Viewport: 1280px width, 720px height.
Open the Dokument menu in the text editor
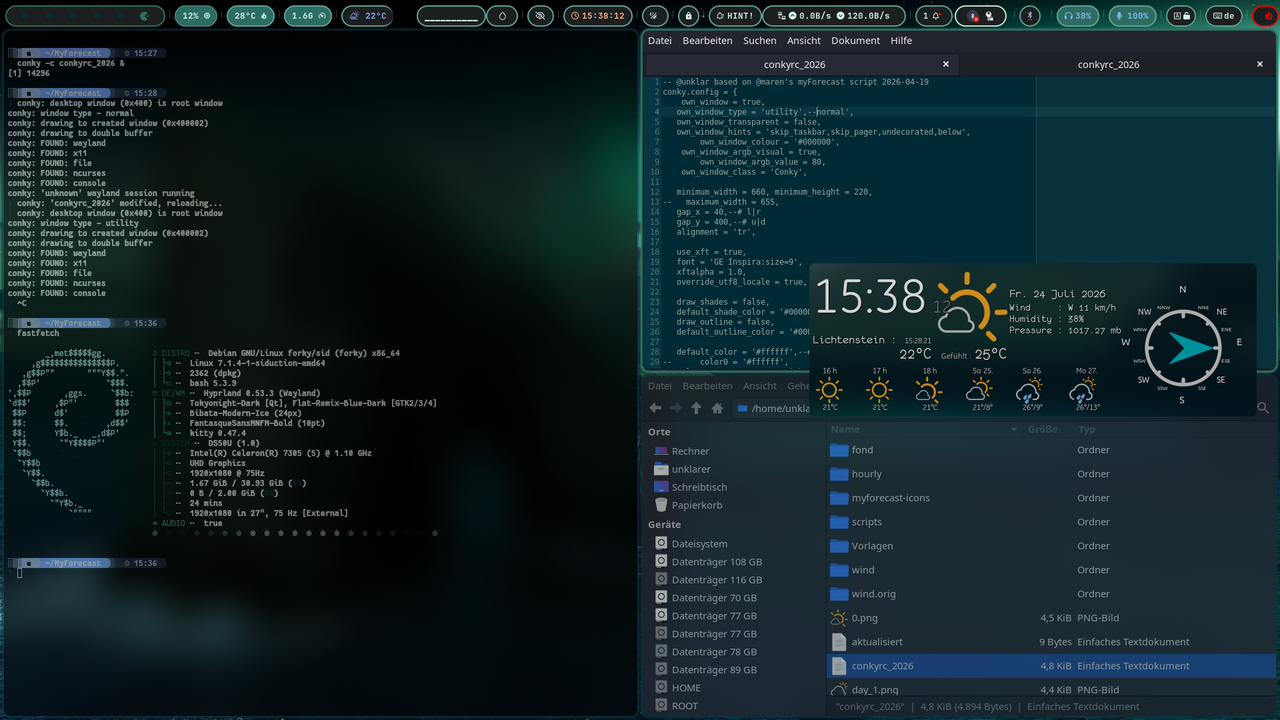[856, 41]
